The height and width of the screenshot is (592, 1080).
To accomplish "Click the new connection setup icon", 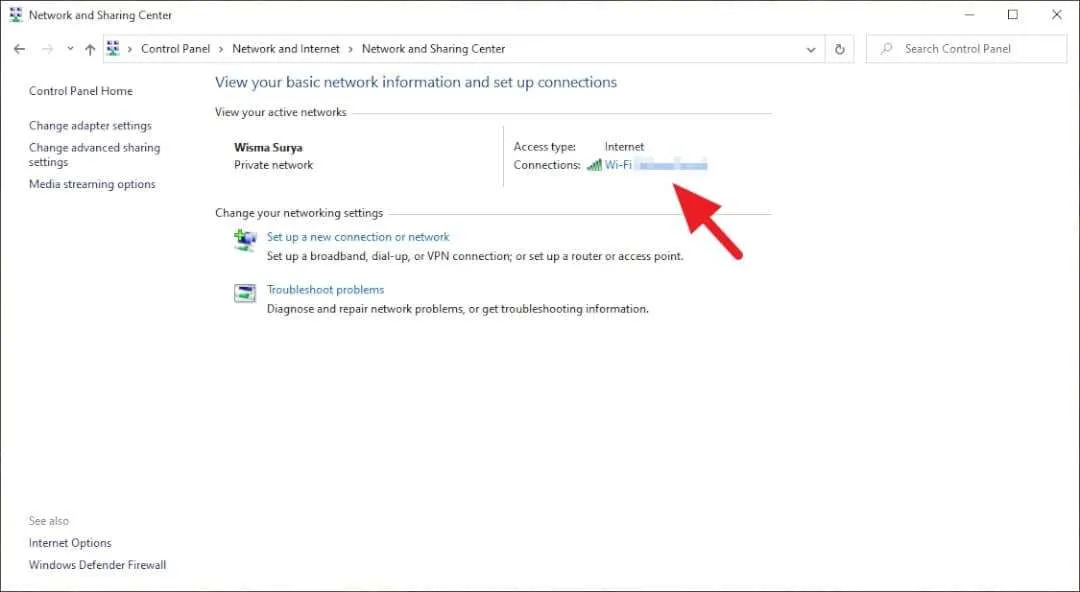I will click(x=245, y=241).
